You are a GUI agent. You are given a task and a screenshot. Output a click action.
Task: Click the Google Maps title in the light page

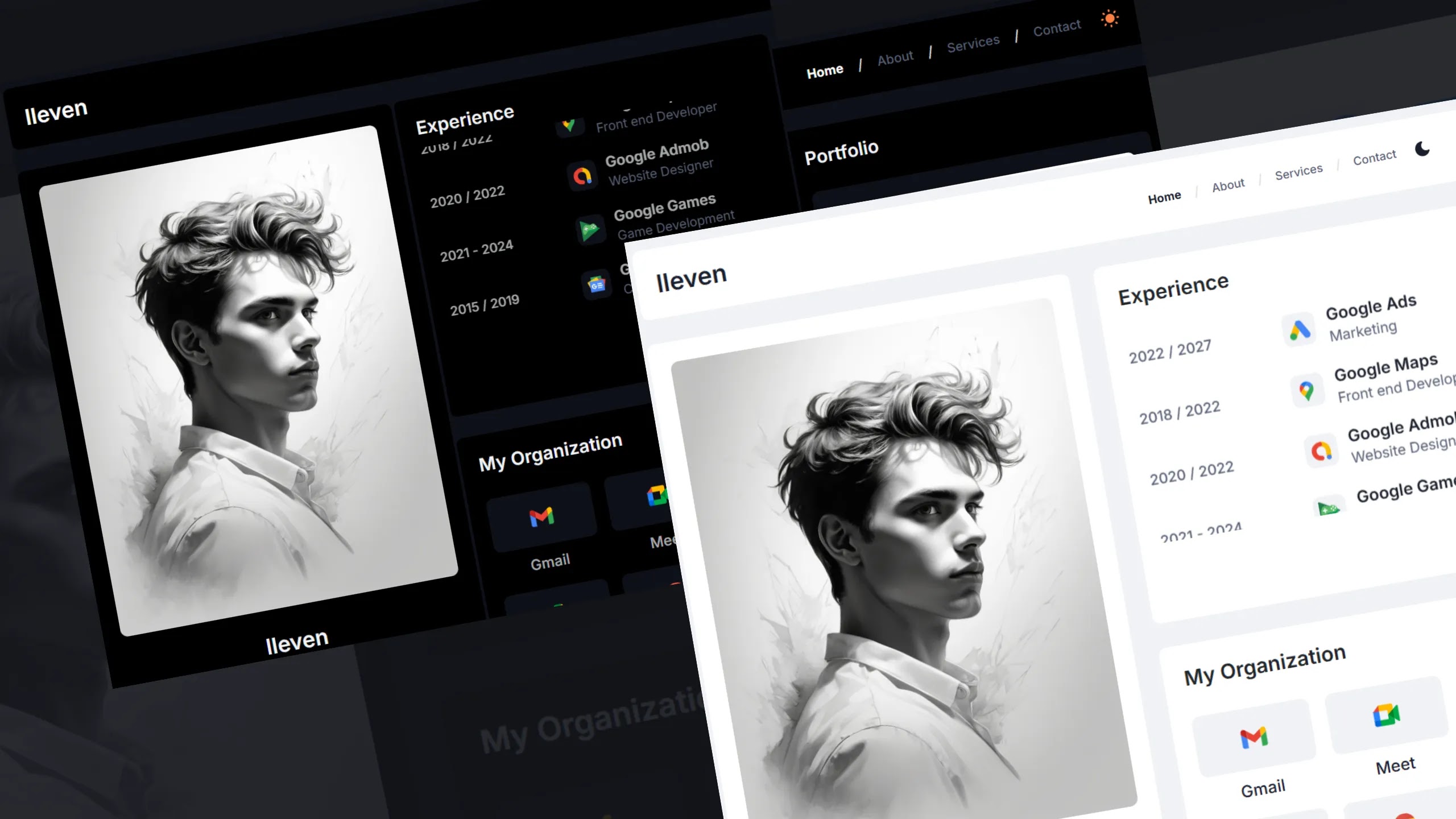[1385, 367]
